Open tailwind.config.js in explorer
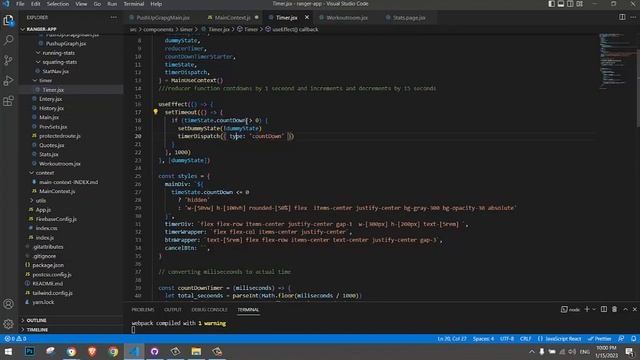The height and width of the screenshot is (360, 640). [x=52, y=293]
